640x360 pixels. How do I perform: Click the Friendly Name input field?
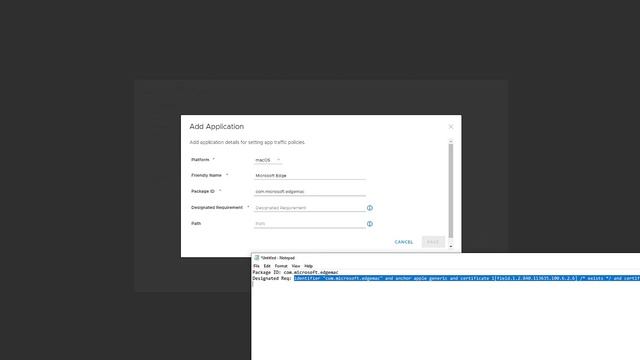pyautogui.click(x=309, y=176)
